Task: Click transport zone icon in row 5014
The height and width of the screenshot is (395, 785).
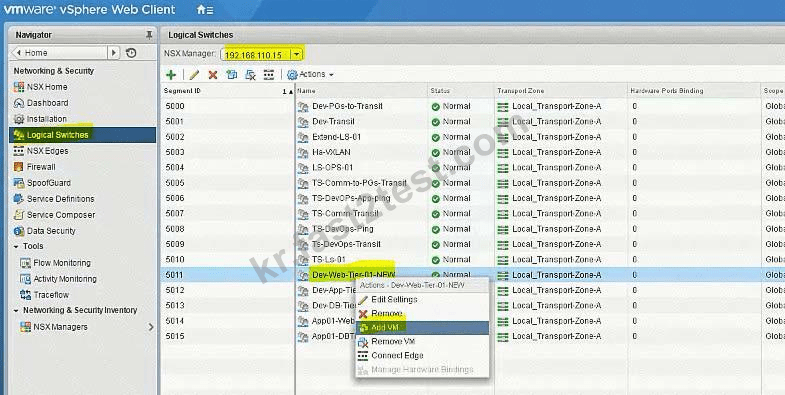Action: pyautogui.click(x=503, y=321)
